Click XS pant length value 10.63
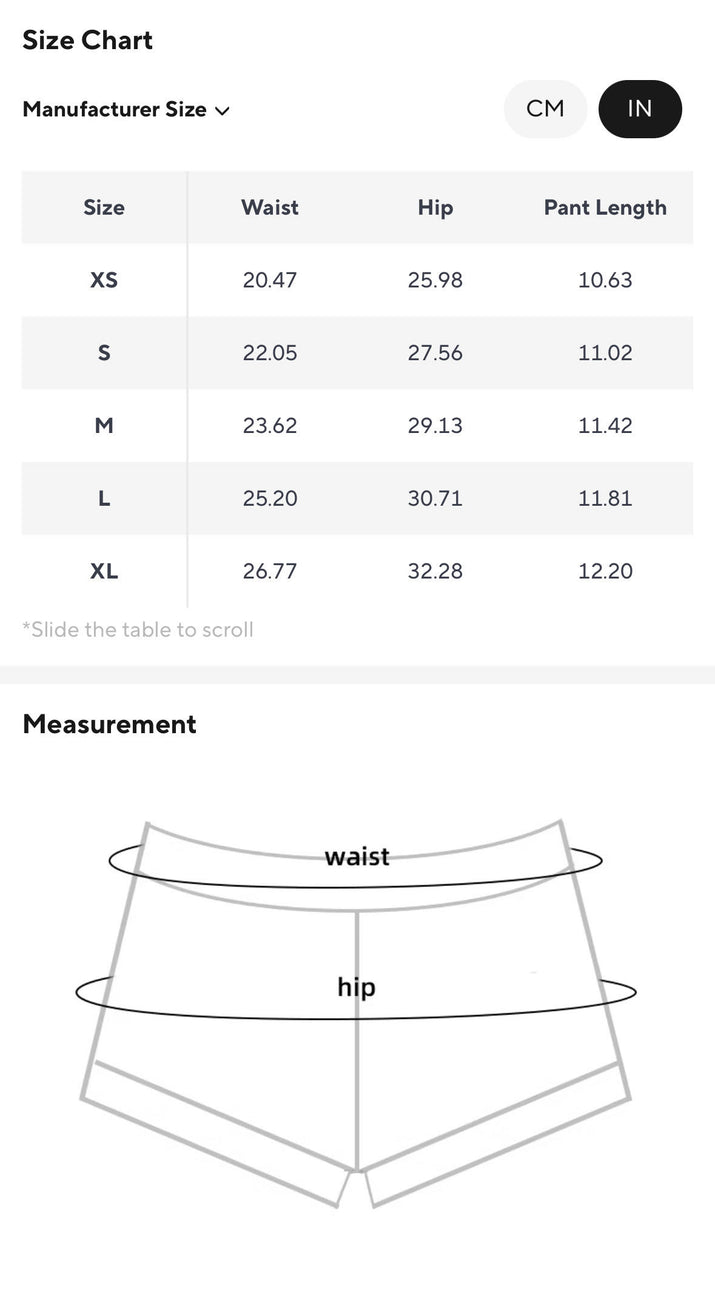This screenshot has height=1302, width=715. tap(605, 280)
